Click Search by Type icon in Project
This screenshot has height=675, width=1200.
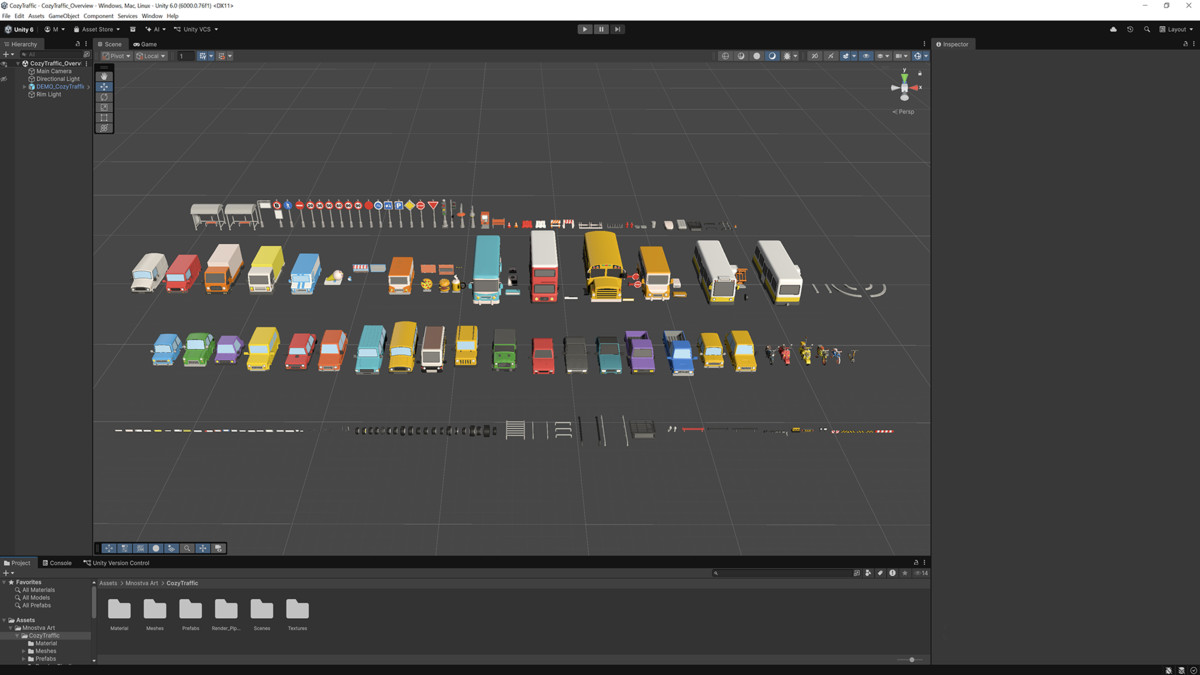868,573
